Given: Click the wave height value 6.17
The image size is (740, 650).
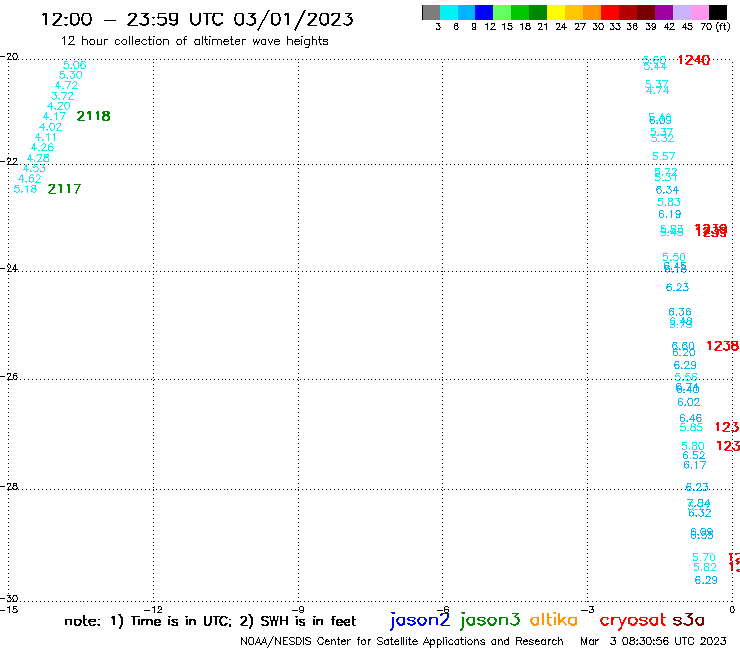Looking at the screenshot, I should coord(695,465).
